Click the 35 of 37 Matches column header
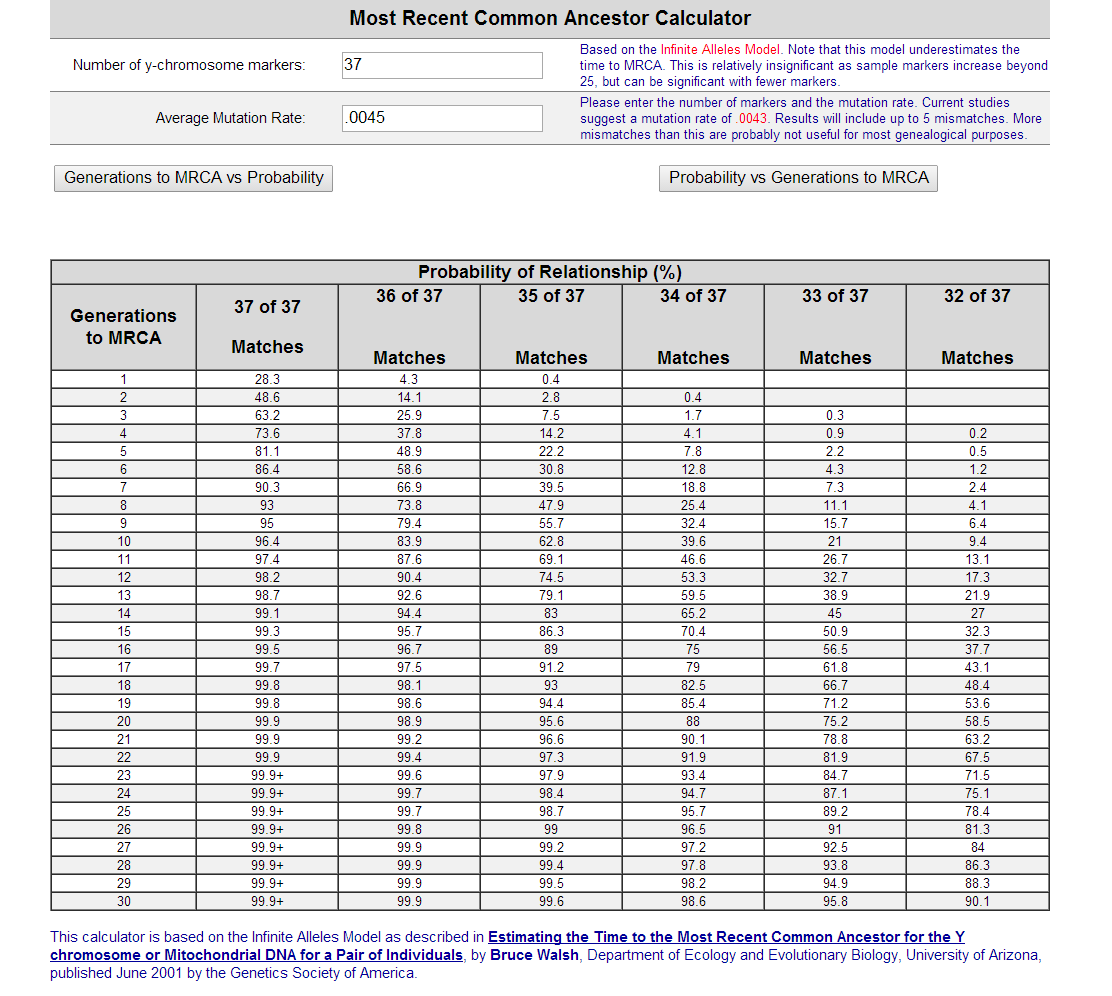Screen dimensions: 1112x996 coord(551,327)
